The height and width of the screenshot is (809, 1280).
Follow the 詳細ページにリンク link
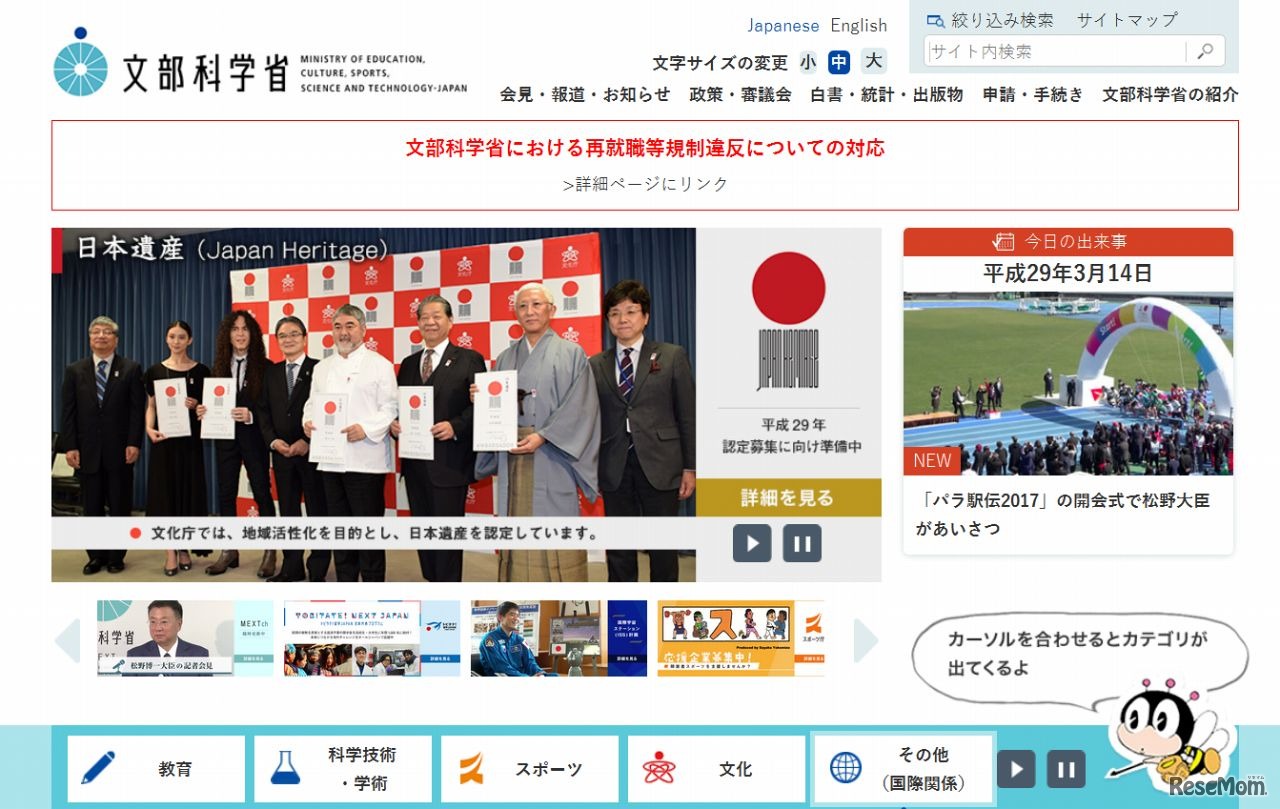pos(645,184)
